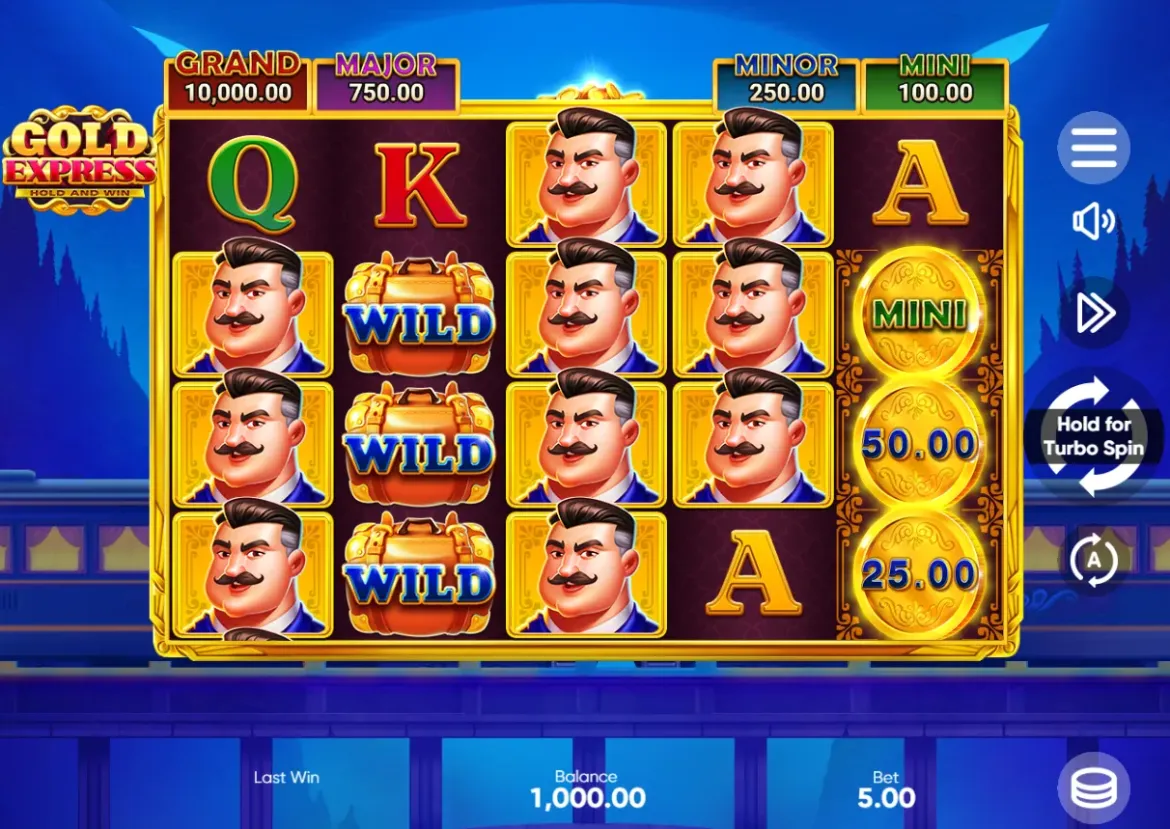View the Grand 10,000.00 jackpot

coord(238,80)
